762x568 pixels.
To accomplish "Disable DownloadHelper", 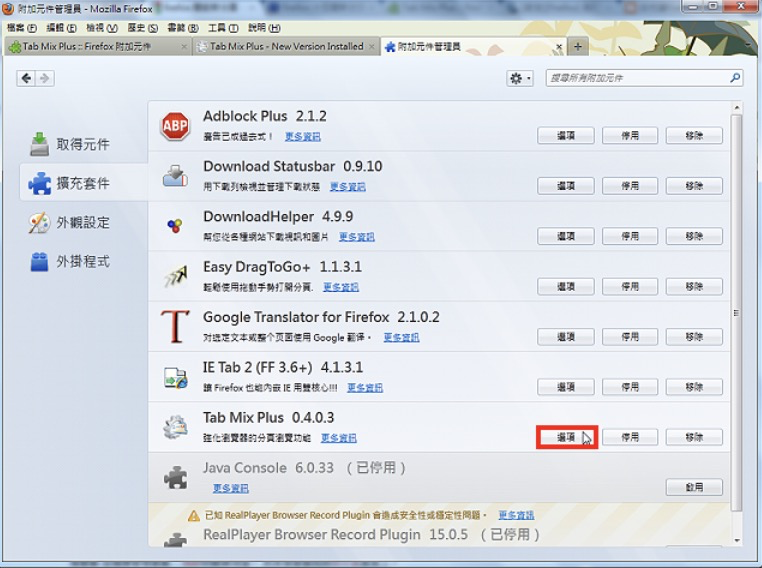I will point(630,236).
